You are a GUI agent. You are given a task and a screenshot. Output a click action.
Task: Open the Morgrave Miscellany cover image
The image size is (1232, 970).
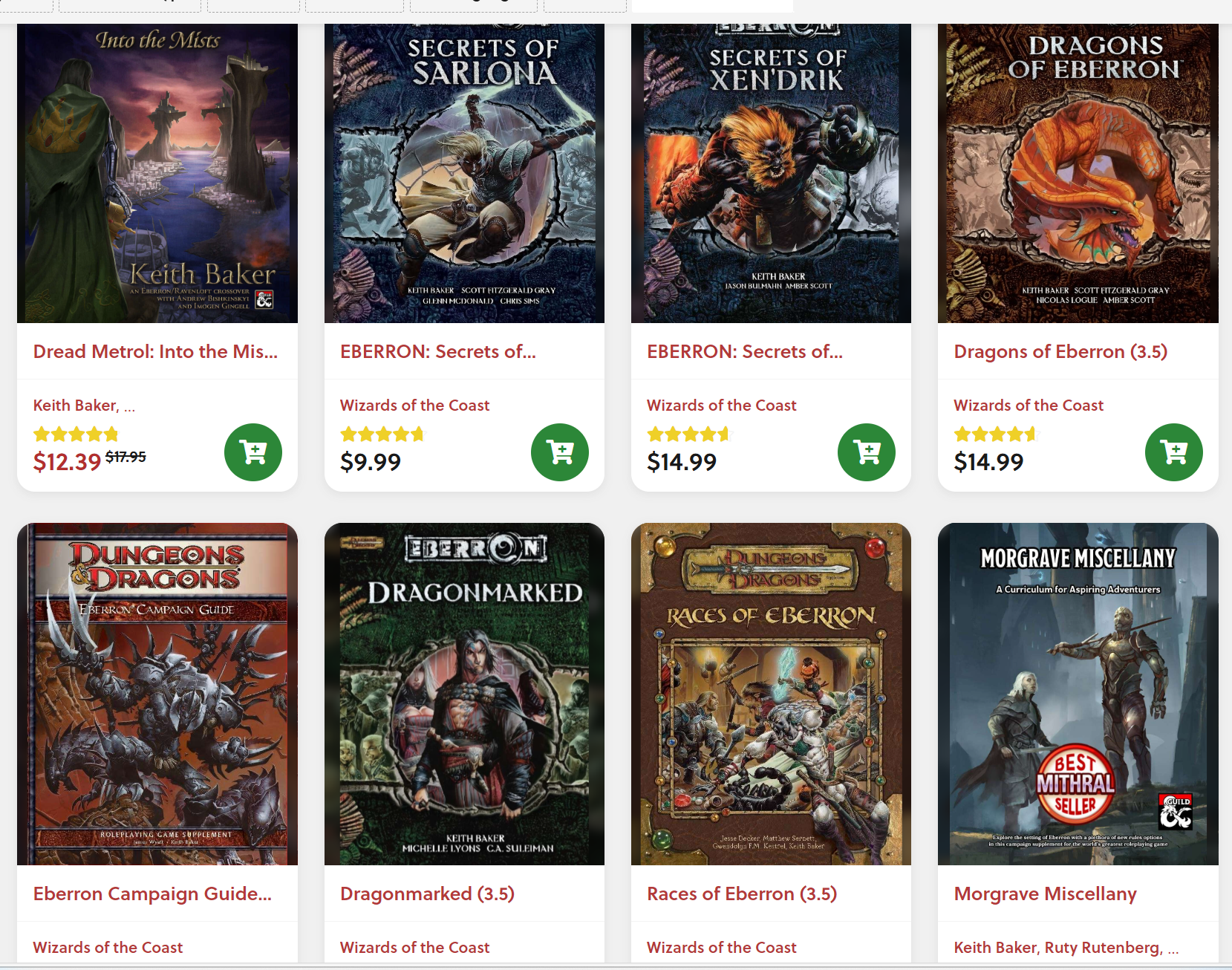click(1078, 694)
